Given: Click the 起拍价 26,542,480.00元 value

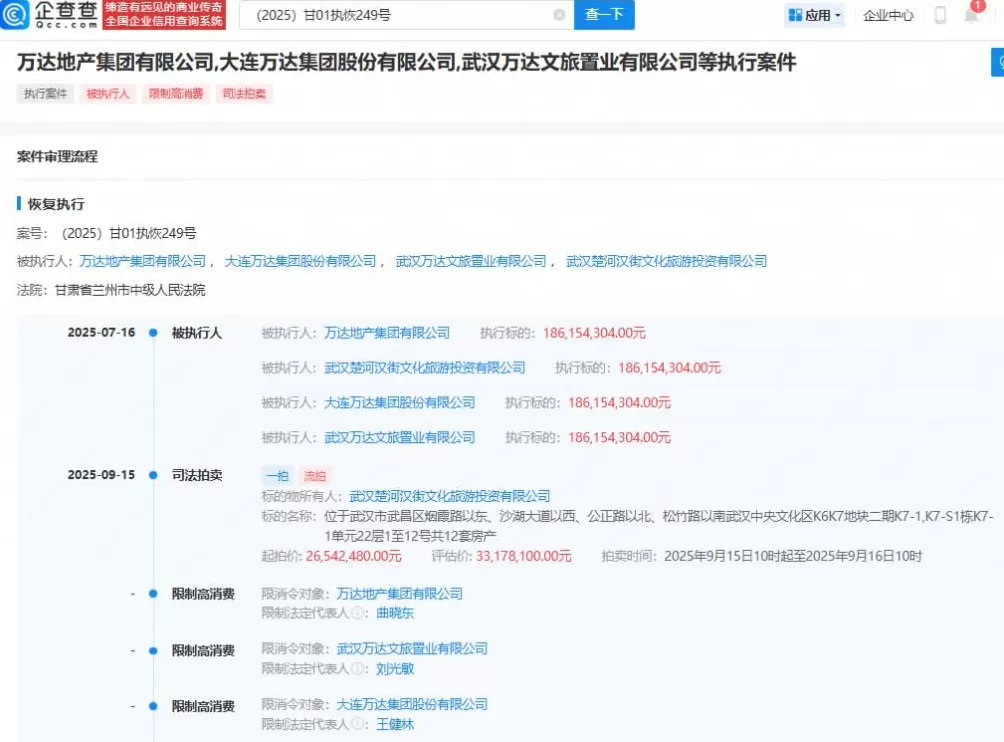Looking at the screenshot, I should [x=353, y=556].
